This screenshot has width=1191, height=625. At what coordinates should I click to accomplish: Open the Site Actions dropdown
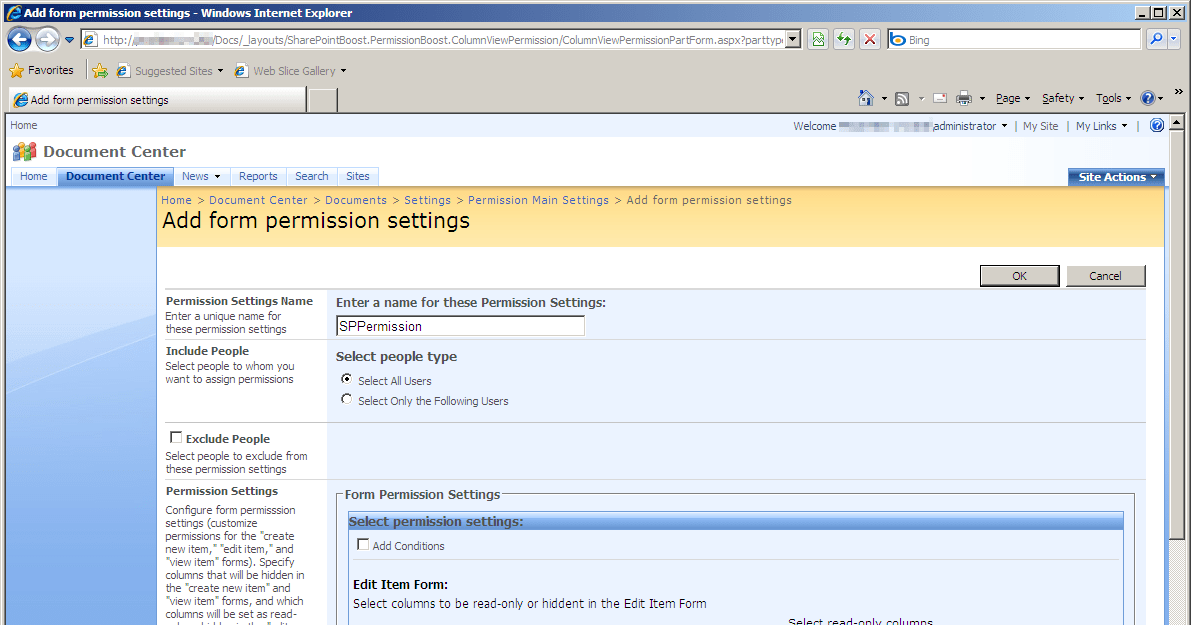1115,176
